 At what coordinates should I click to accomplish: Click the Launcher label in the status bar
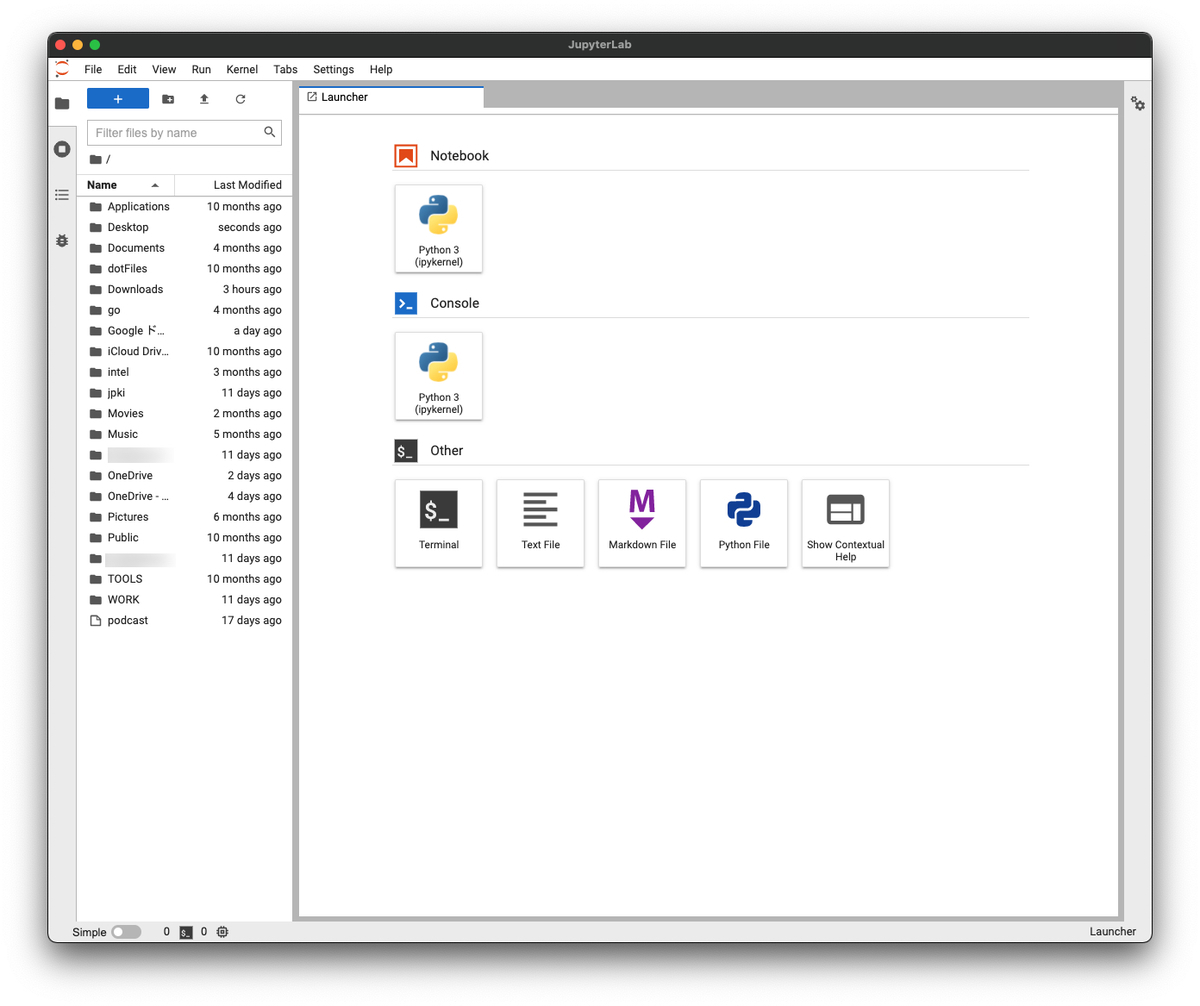[x=1113, y=932]
